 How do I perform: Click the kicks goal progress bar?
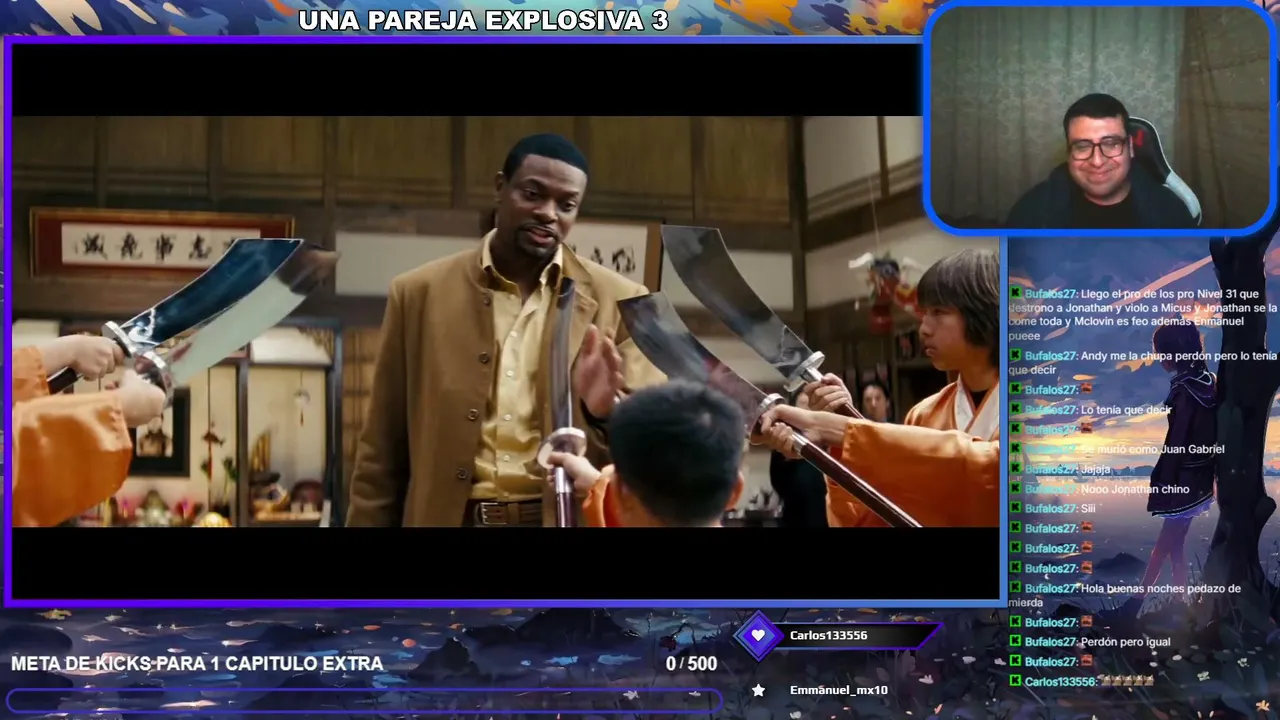(364, 700)
